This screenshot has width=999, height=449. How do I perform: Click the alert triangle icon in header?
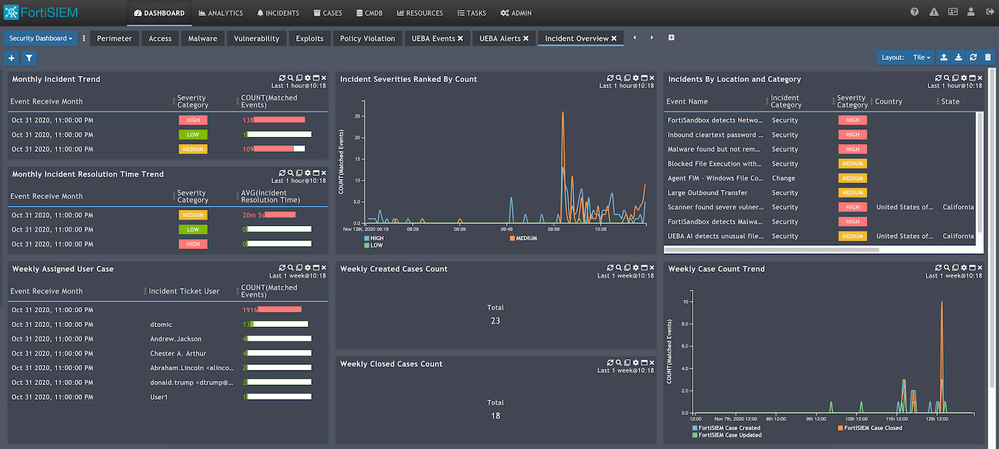click(936, 13)
